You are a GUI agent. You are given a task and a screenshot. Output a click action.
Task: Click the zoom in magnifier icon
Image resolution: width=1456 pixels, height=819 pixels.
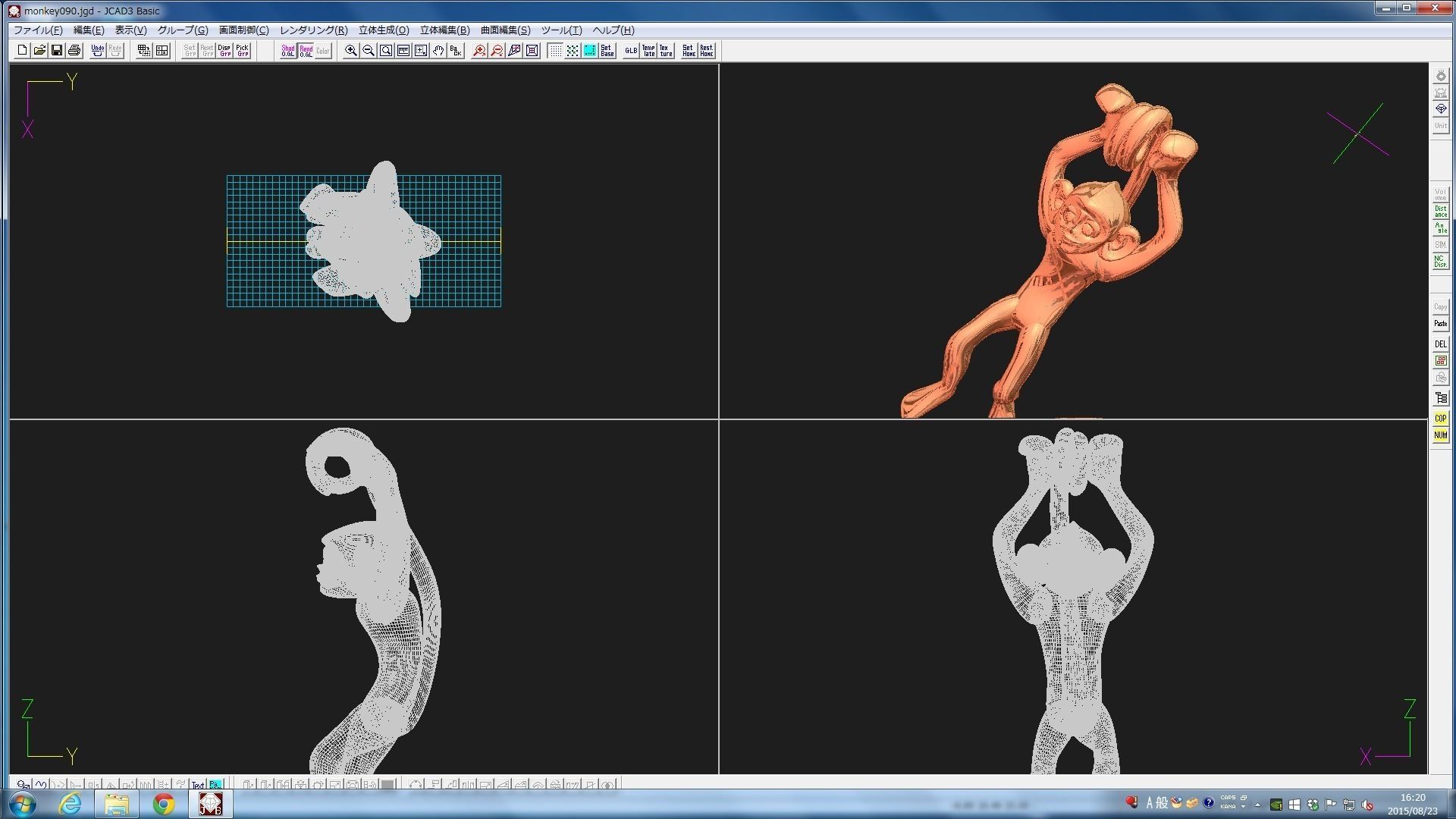click(x=350, y=50)
